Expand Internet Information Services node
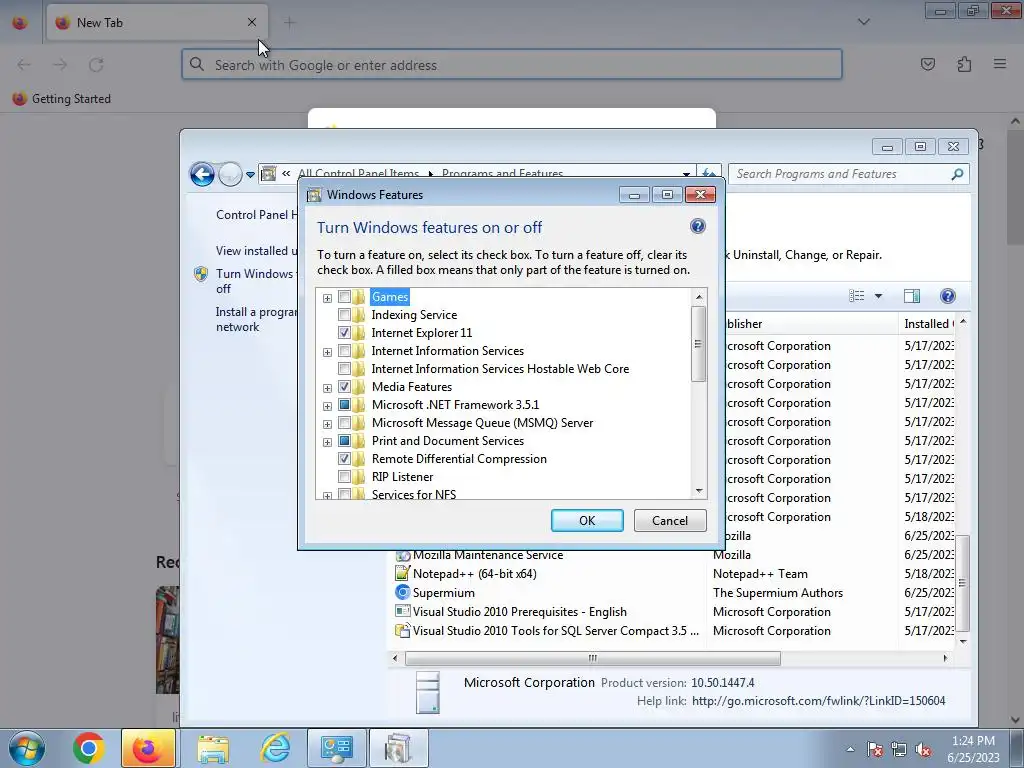This screenshot has width=1024, height=768. (327, 352)
